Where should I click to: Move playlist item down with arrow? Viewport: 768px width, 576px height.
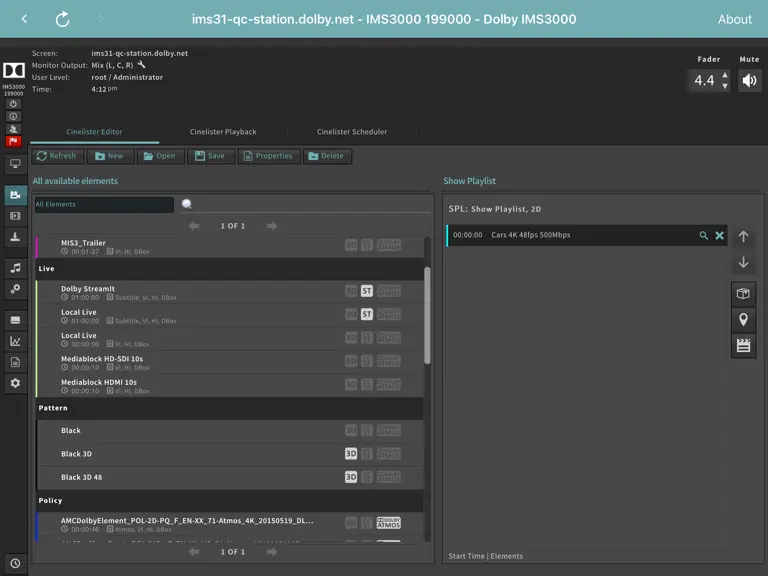[x=743, y=263]
